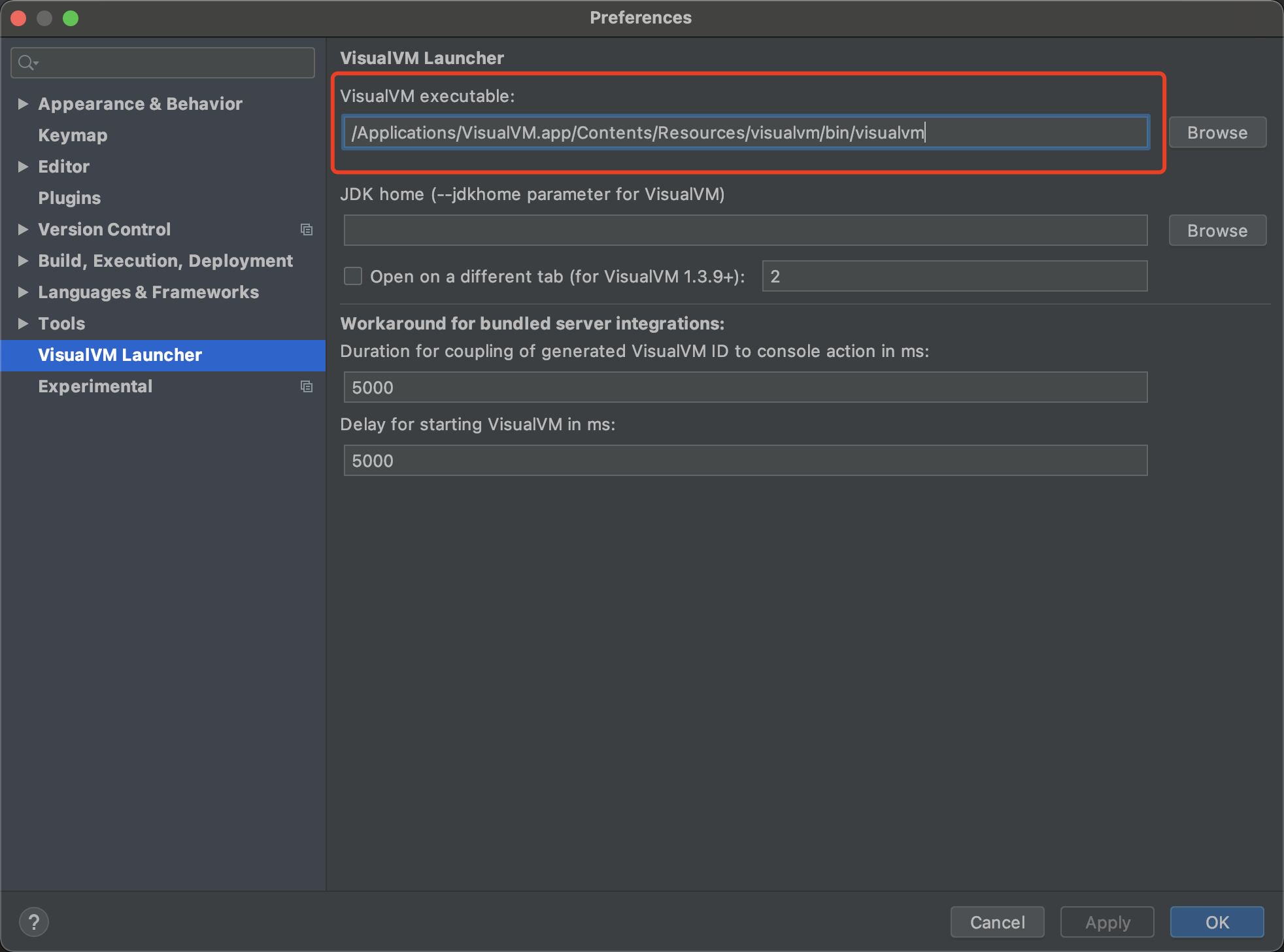This screenshot has height=952, width=1284.
Task: Cancel the Preferences dialog
Action: pyautogui.click(x=997, y=922)
